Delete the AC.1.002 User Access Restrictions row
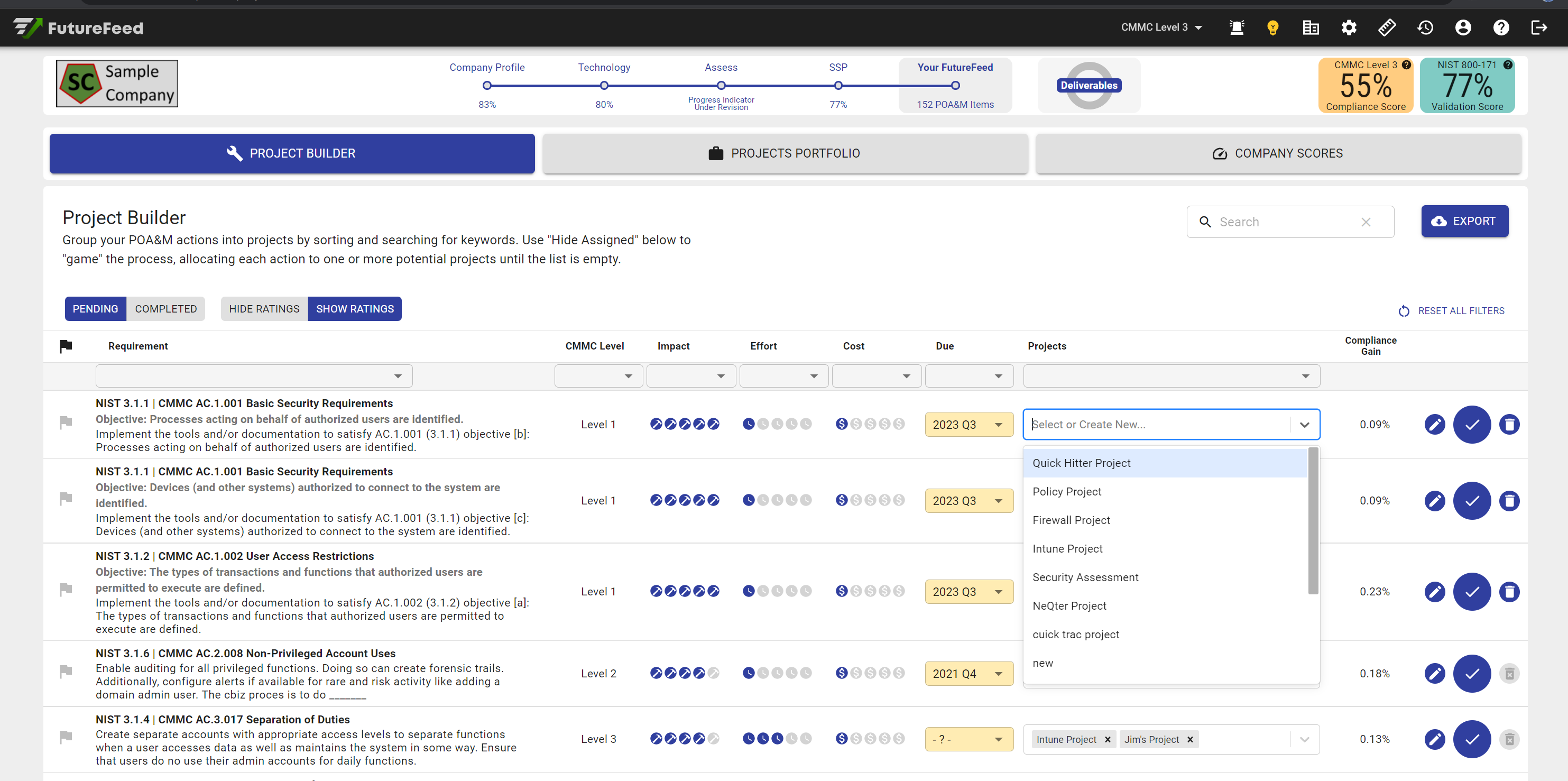This screenshot has height=781, width=1568. pyautogui.click(x=1509, y=592)
